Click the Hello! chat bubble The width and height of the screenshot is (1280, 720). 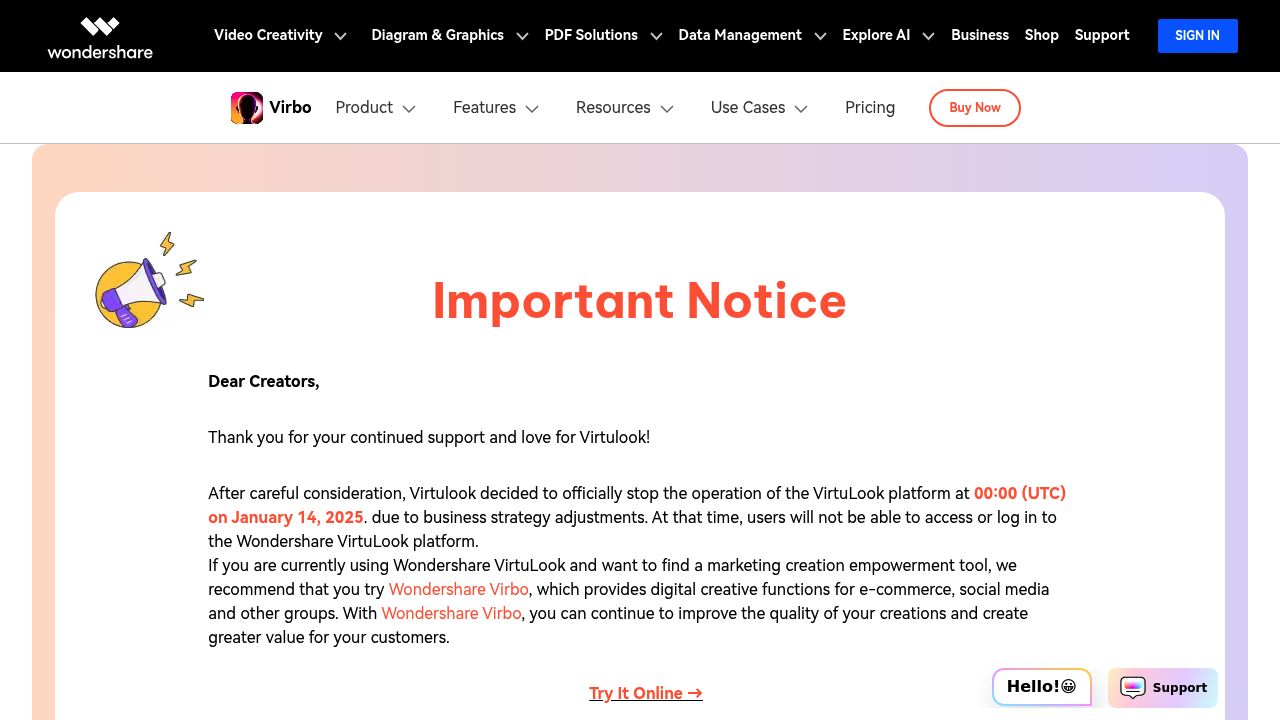click(x=1041, y=687)
